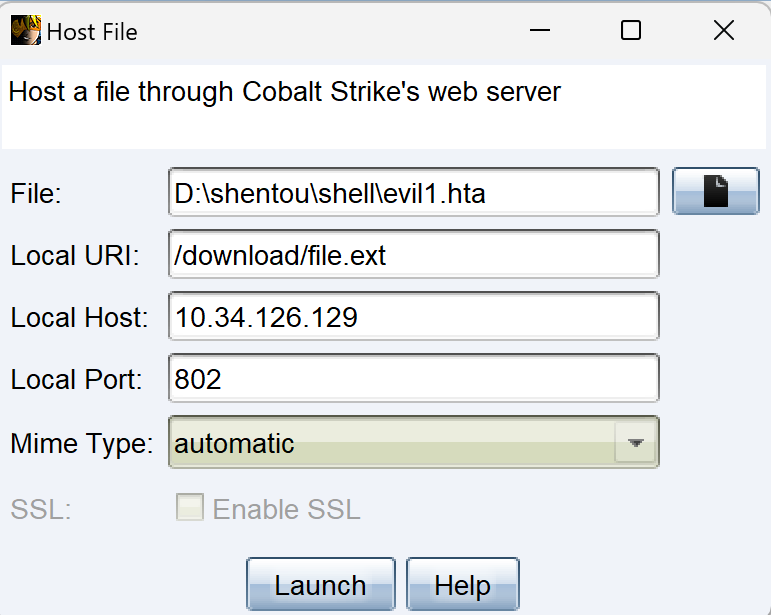The width and height of the screenshot is (771, 615).
Task: Click the 'Local URI:' label
Action: 75,255
